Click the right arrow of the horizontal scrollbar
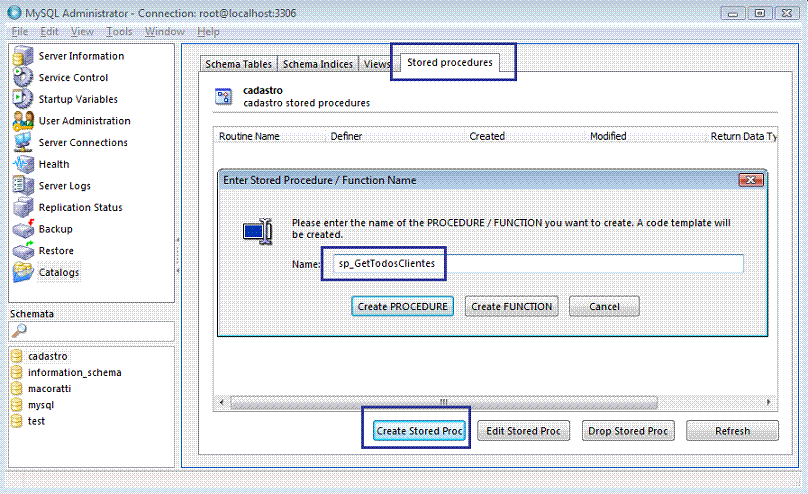808x494 pixels. coord(768,402)
